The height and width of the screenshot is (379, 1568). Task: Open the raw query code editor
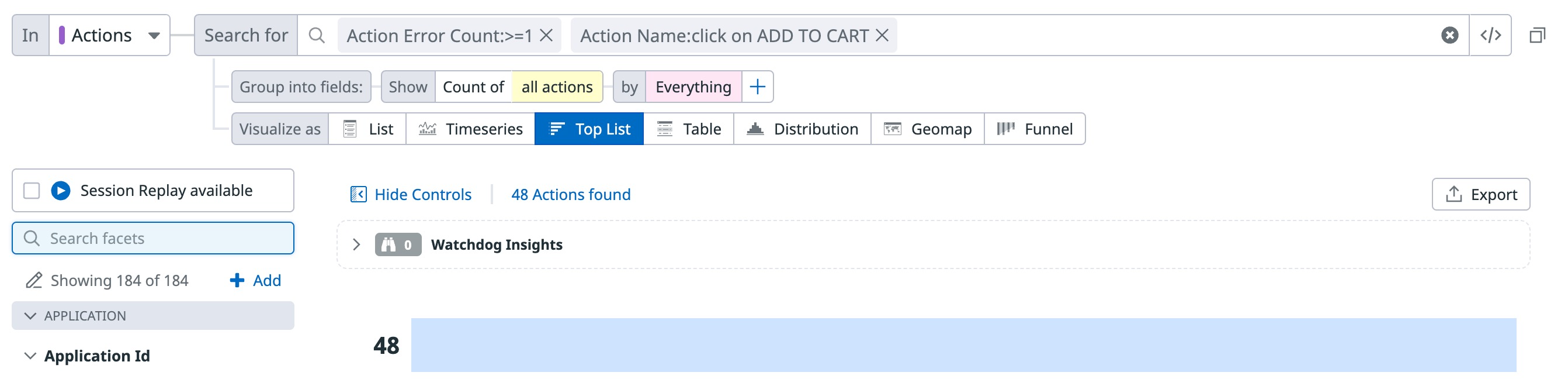pos(1490,35)
